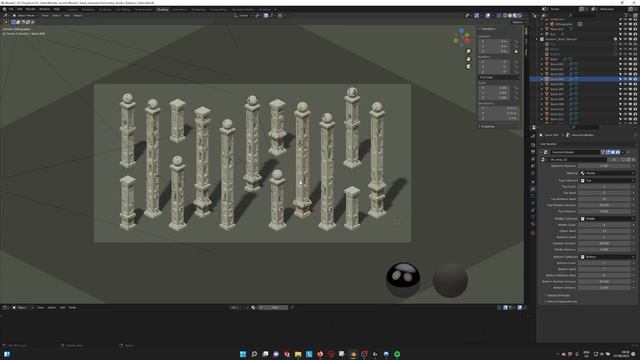Select material preview shading
This screenshot has width=640, height=360.
515,16
